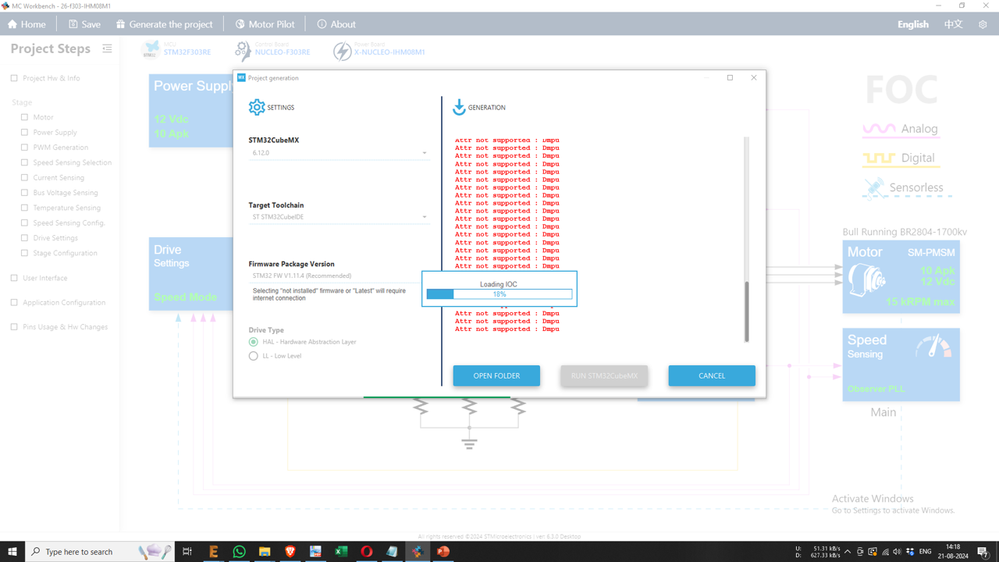Click the Power Supply block in diagram
This screenshot has width=999, height=562.
tap(191, 111)
